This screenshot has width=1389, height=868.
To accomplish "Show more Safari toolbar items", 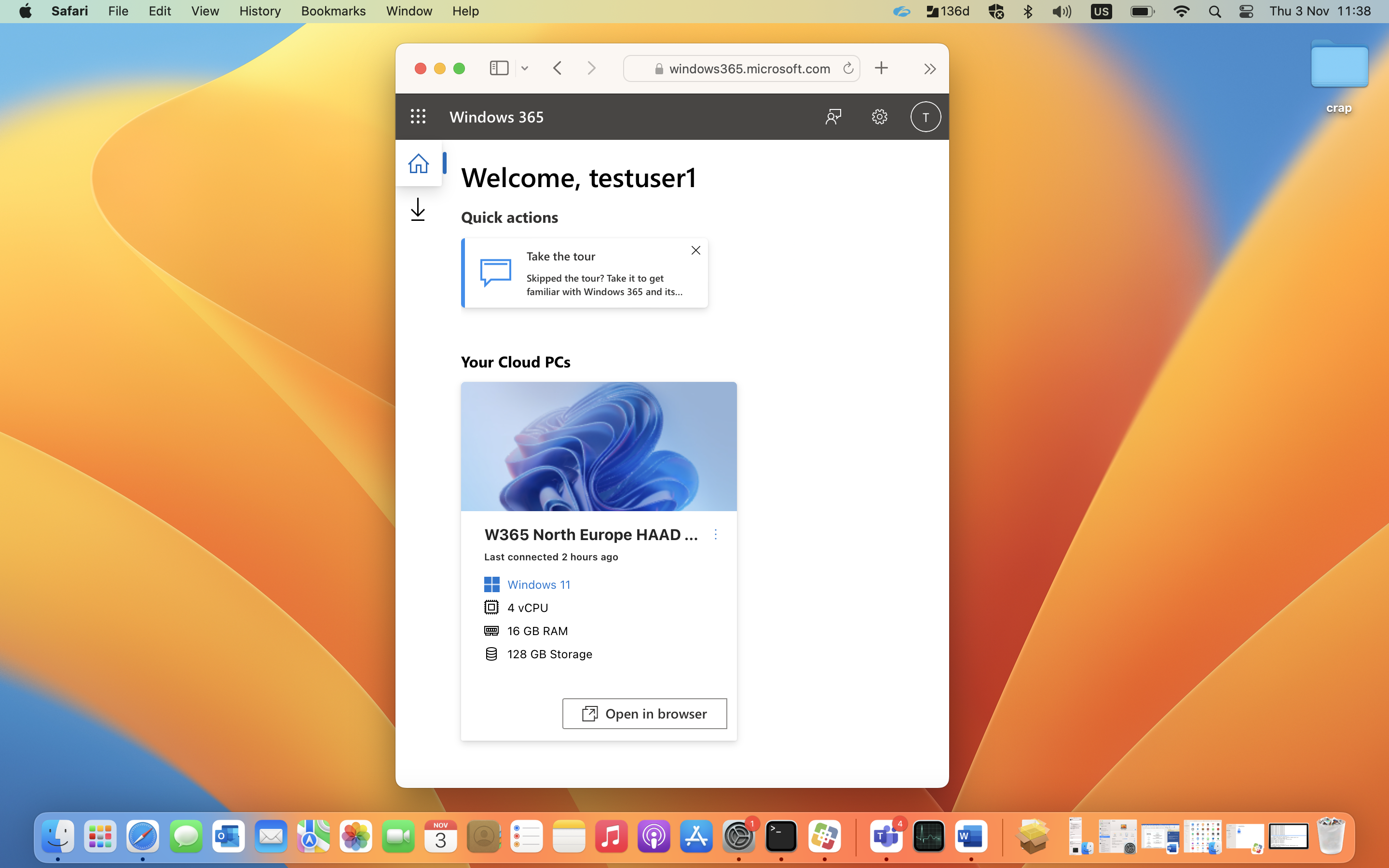I will coord(930,69).
